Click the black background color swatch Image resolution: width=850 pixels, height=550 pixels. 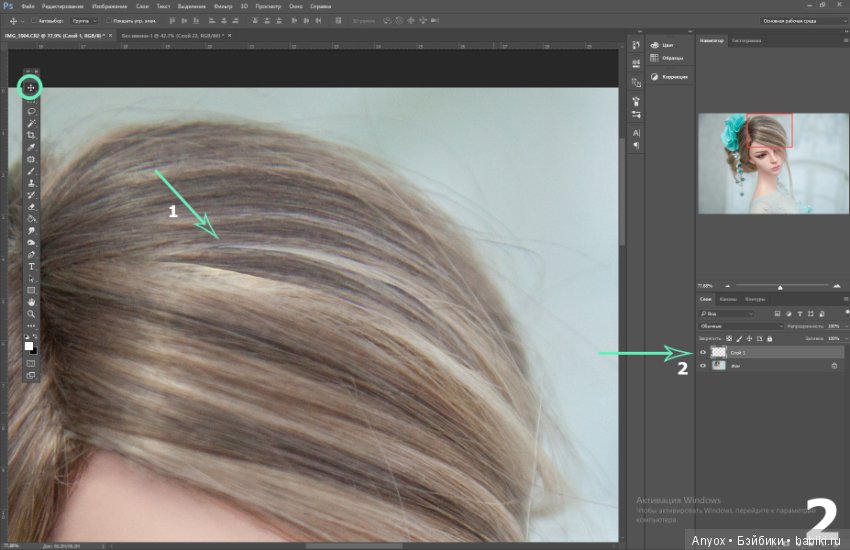pos(35,352)
